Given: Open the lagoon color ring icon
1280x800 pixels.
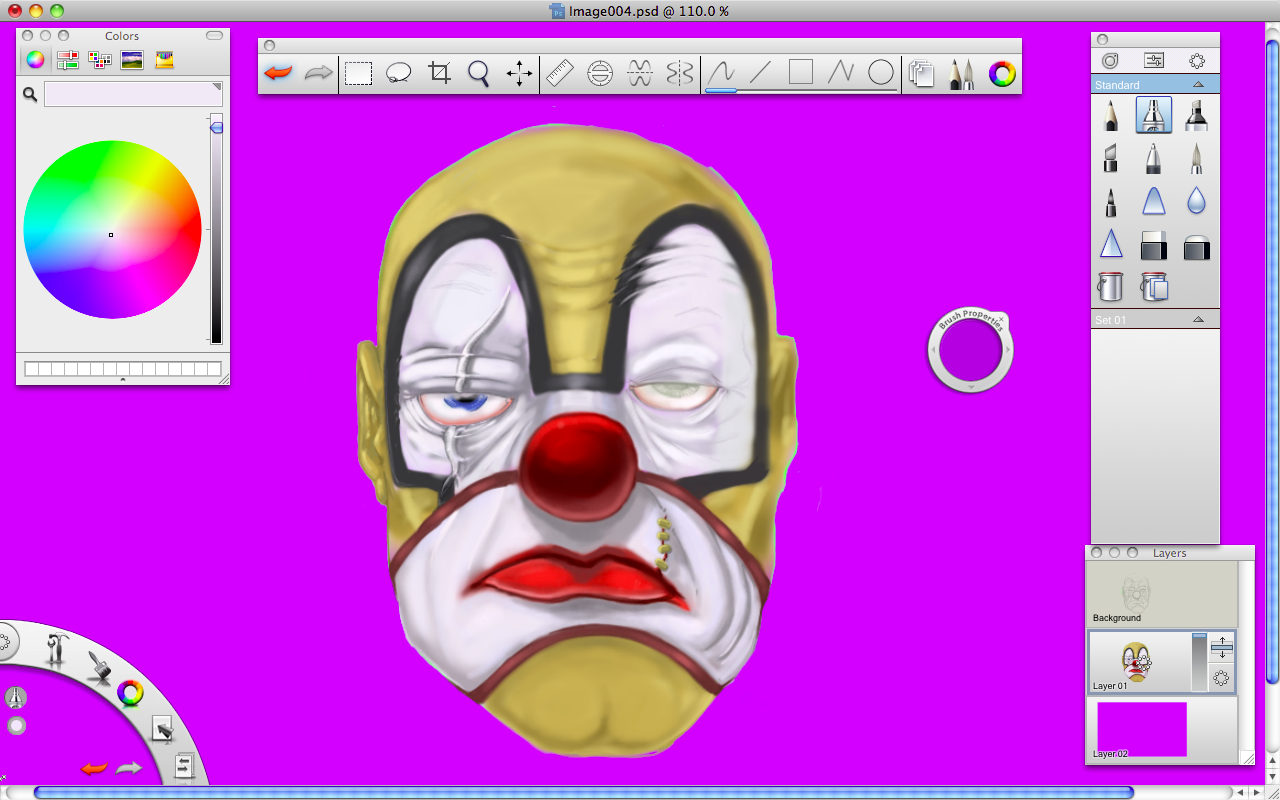Looking at the screenshot, I should pyautogui.click(x=130, y=692).
